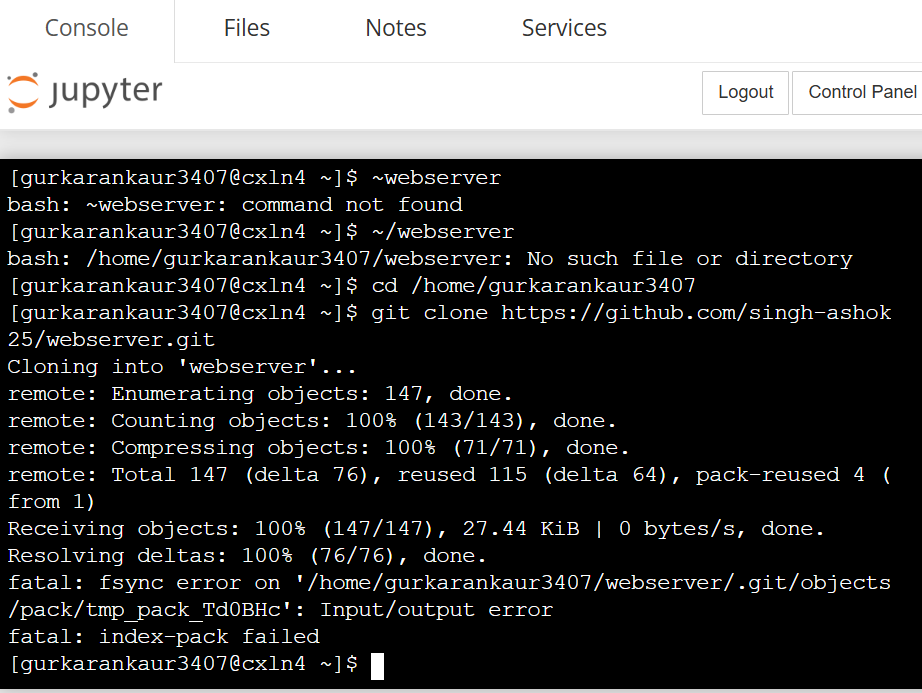The image size is (922, 693).
Task: Click the 'remote: Enumerating objects' line
Action: pos(260,394)
